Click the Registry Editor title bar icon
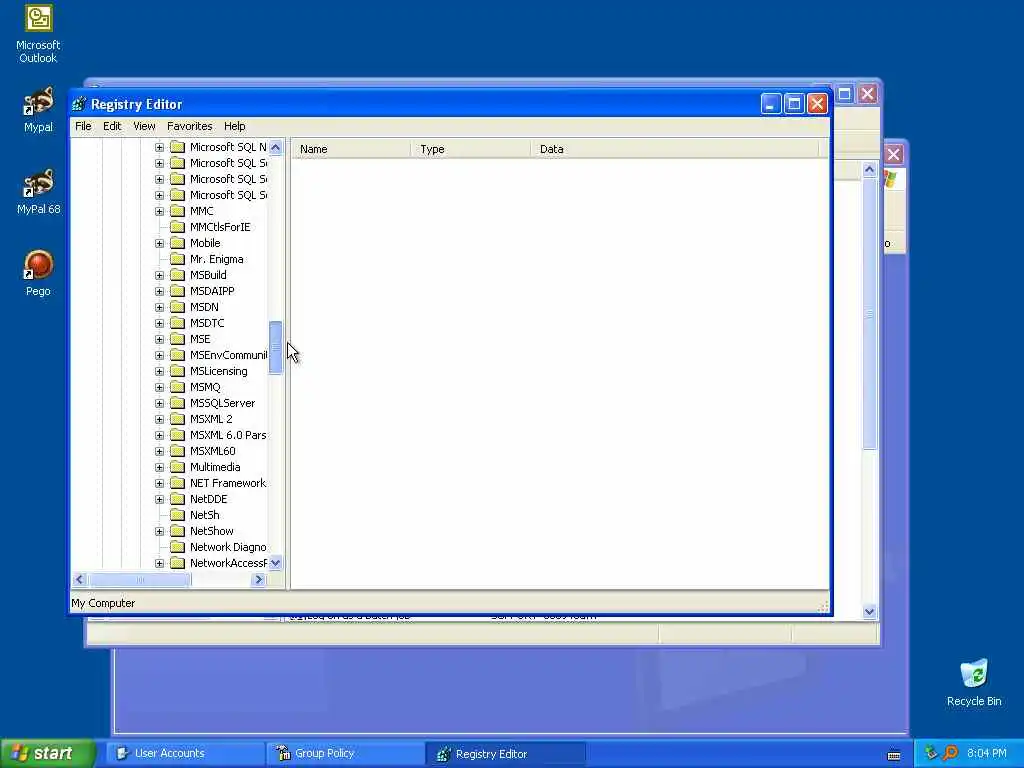 point(79,104)
